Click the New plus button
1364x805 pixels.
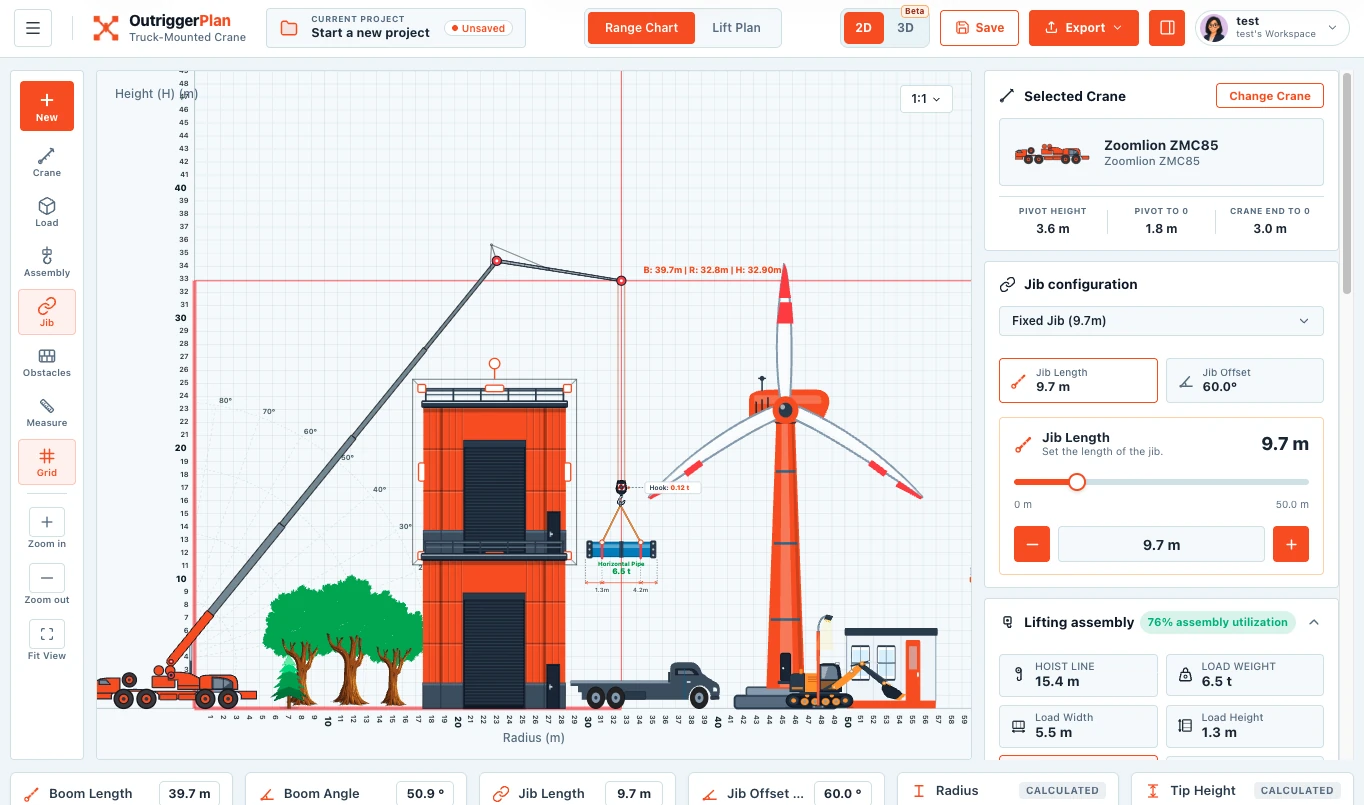point(47,106)
